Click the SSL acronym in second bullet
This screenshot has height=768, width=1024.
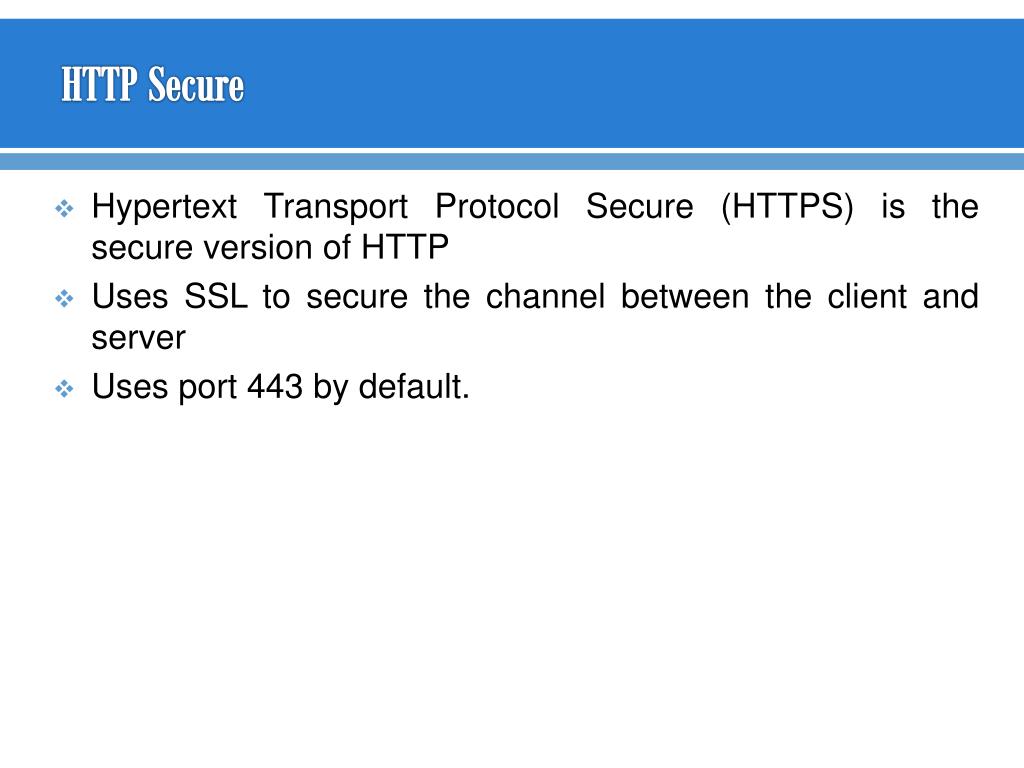pos(216,297)
